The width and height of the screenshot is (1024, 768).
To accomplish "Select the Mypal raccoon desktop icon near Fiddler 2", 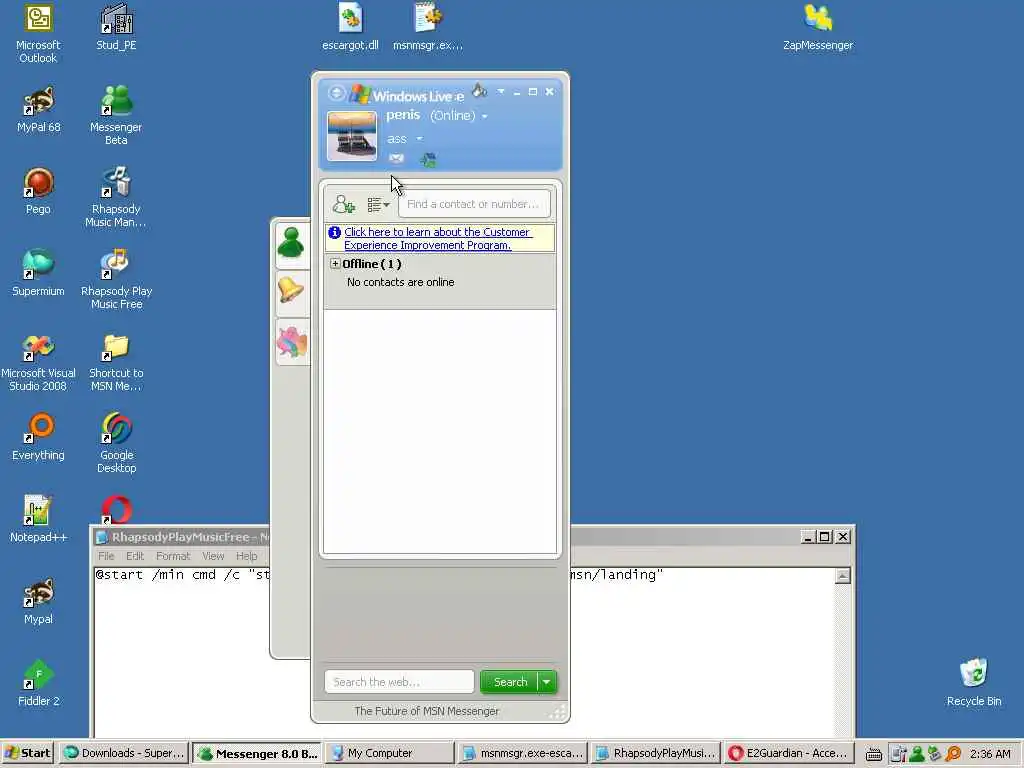I will pos(39,601).
